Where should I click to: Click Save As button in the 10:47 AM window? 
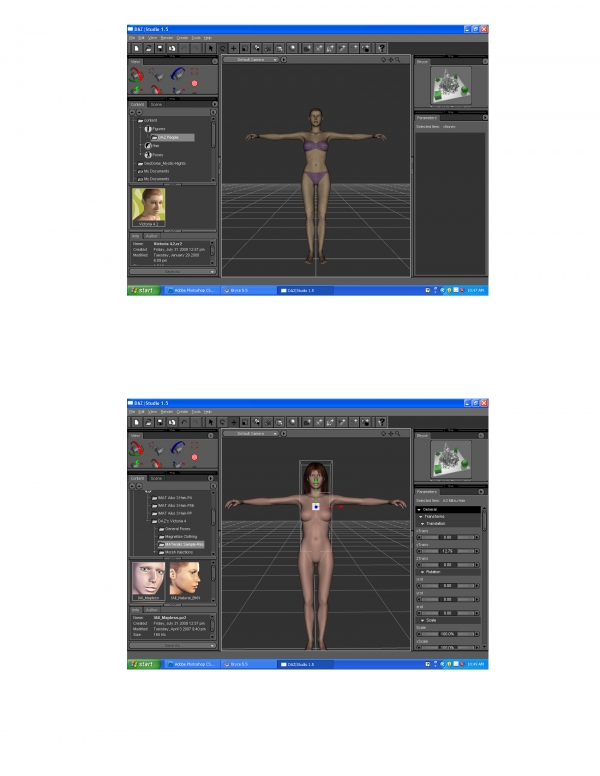(x=172, y=272)
